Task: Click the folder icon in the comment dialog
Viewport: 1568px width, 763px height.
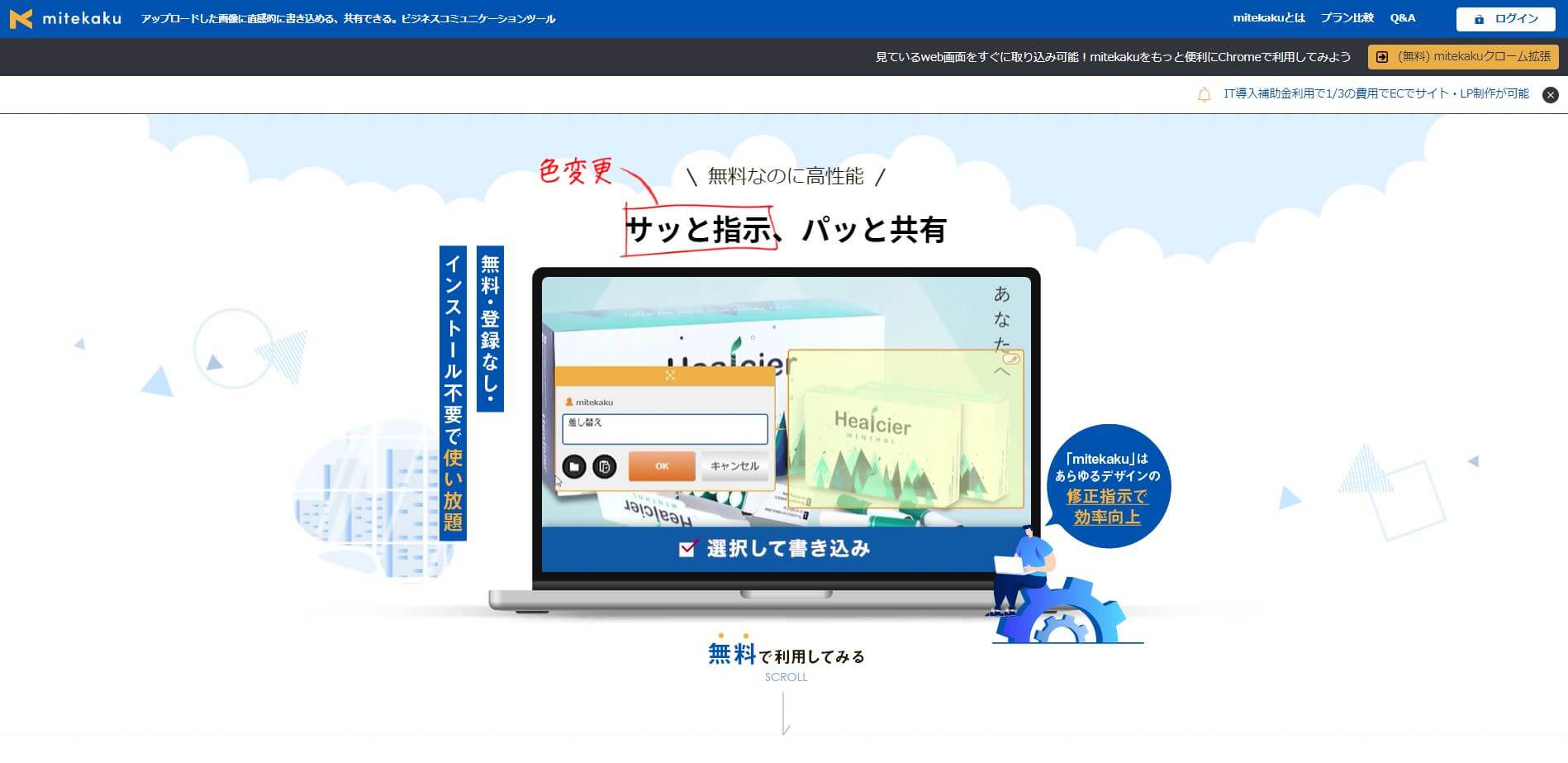Action: (x=574, y=467)
